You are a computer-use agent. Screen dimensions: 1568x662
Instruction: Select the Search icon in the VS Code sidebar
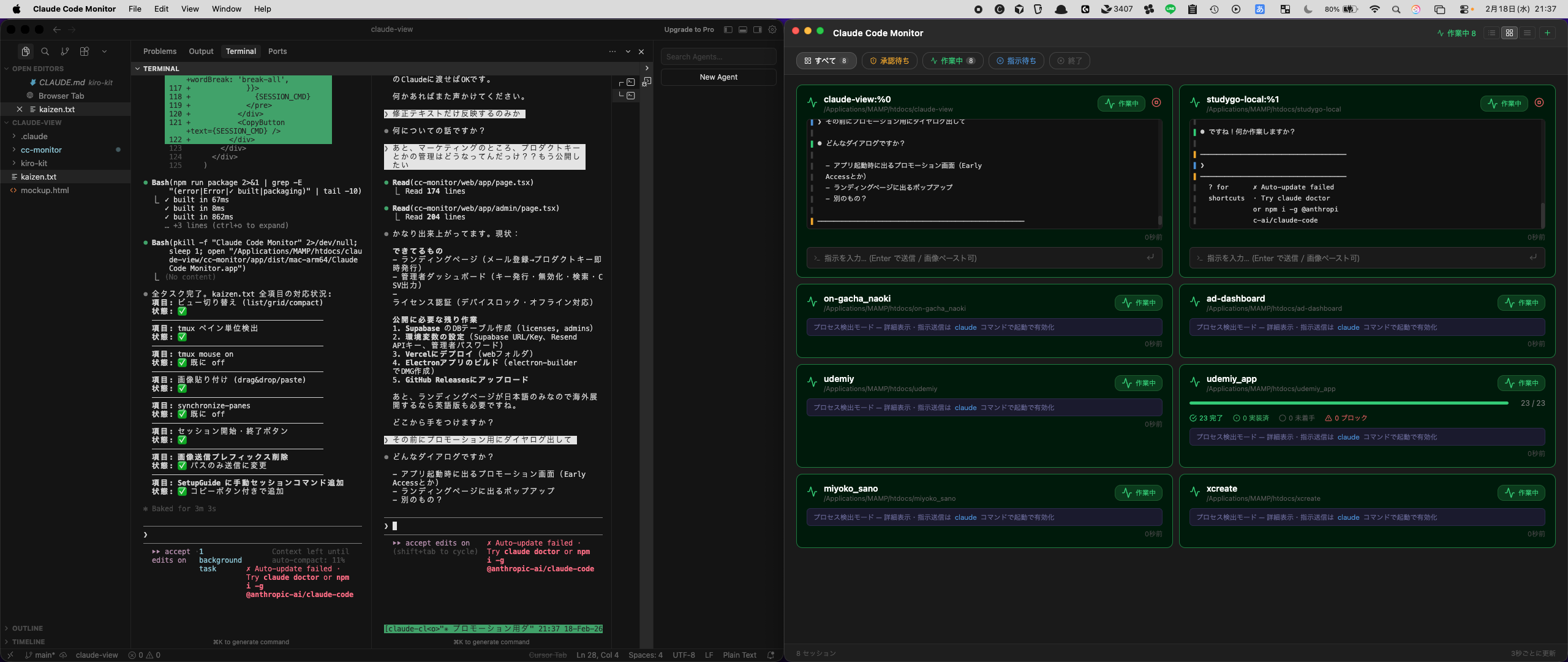click(45, 51)
